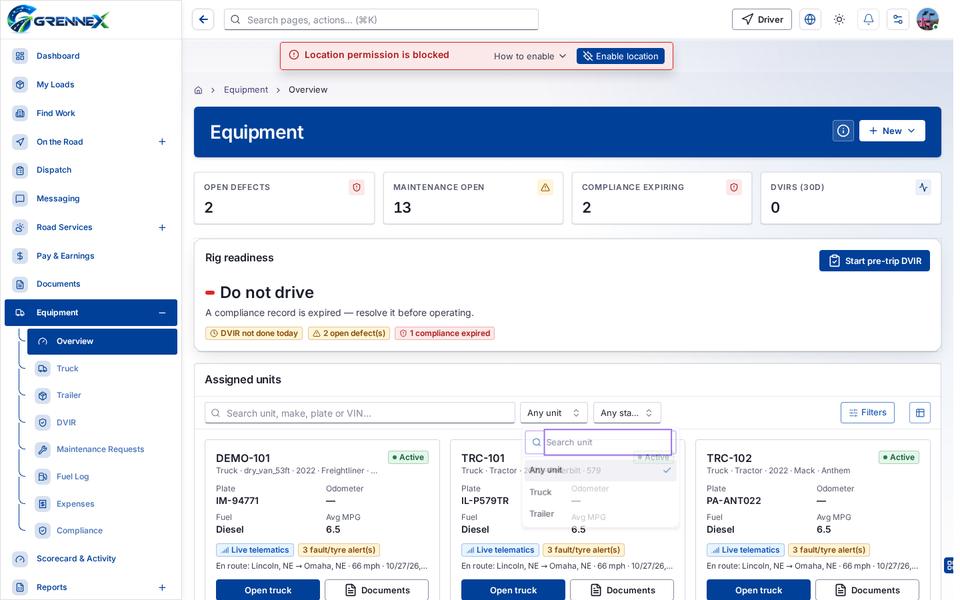Expand Road Services plus icon
Image resolution: width=960 pixels, height=600 pixels.
162,228
